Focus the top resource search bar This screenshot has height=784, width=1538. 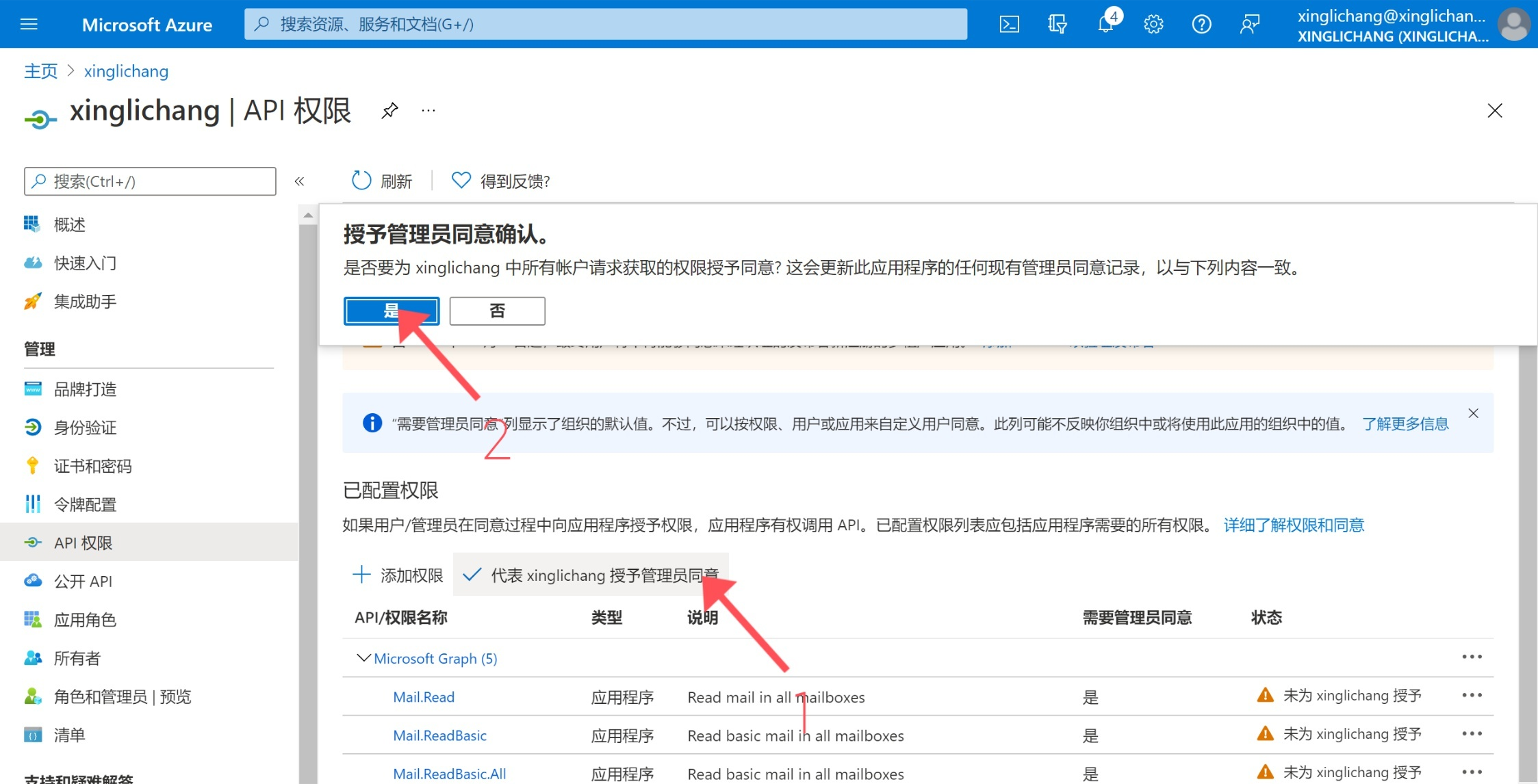pos(606,25)
